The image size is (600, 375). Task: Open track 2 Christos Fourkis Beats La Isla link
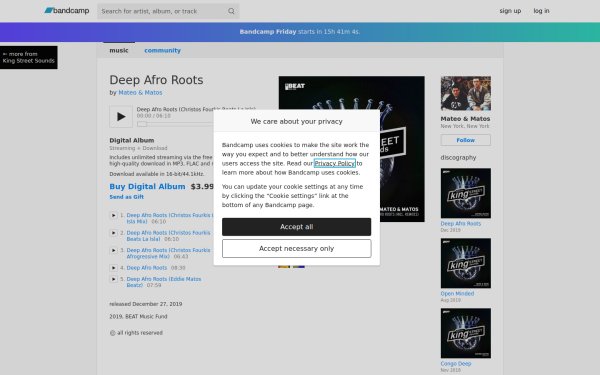(168, 236)
